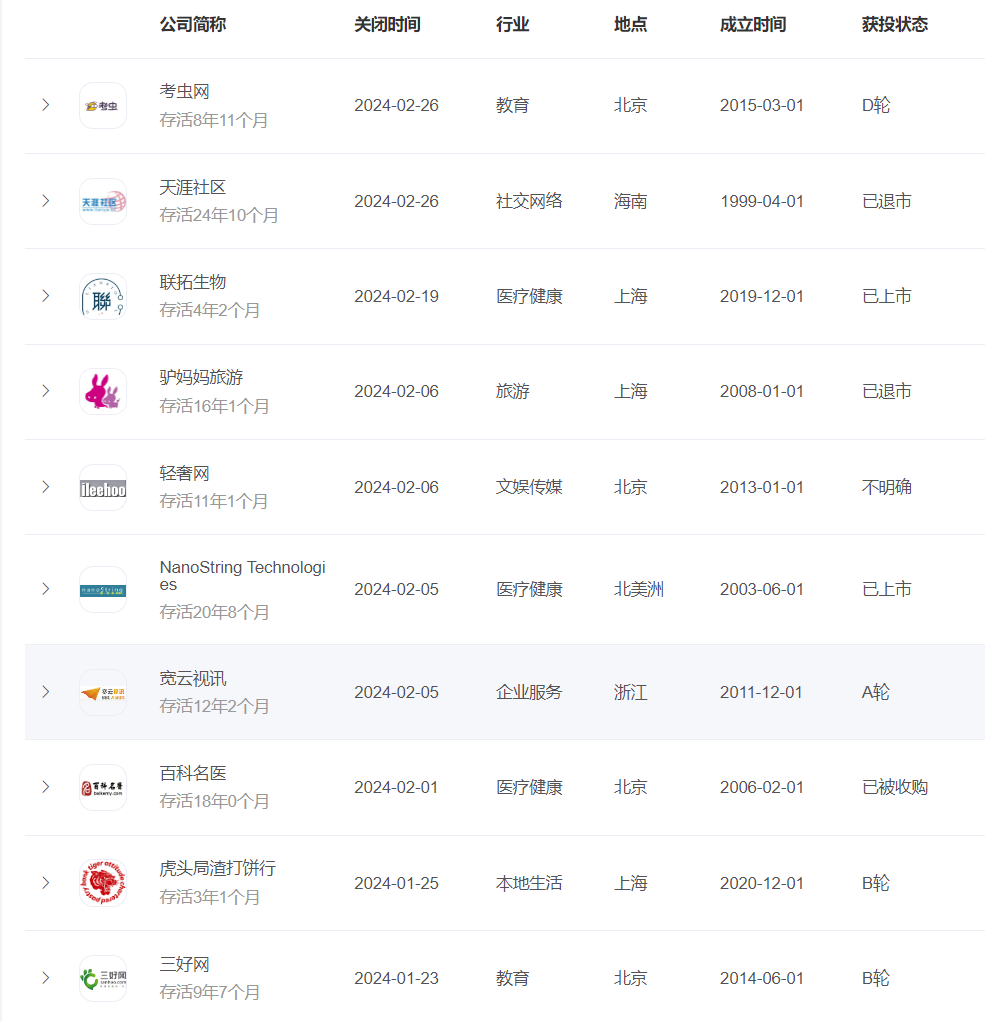Expand the 考虫网 row details
The image size is (985, 1021).
46,105
